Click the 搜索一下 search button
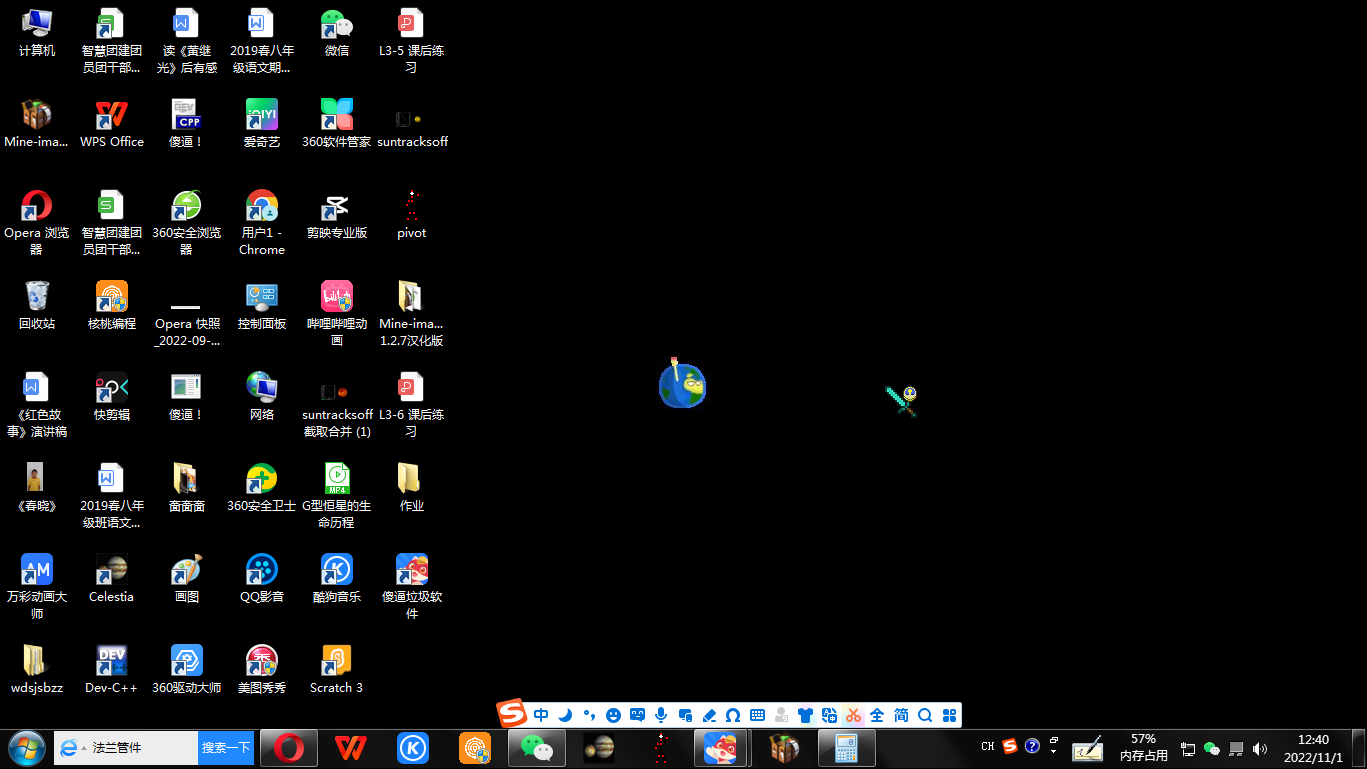1367x769 pixels. click(x=226, y=748)
